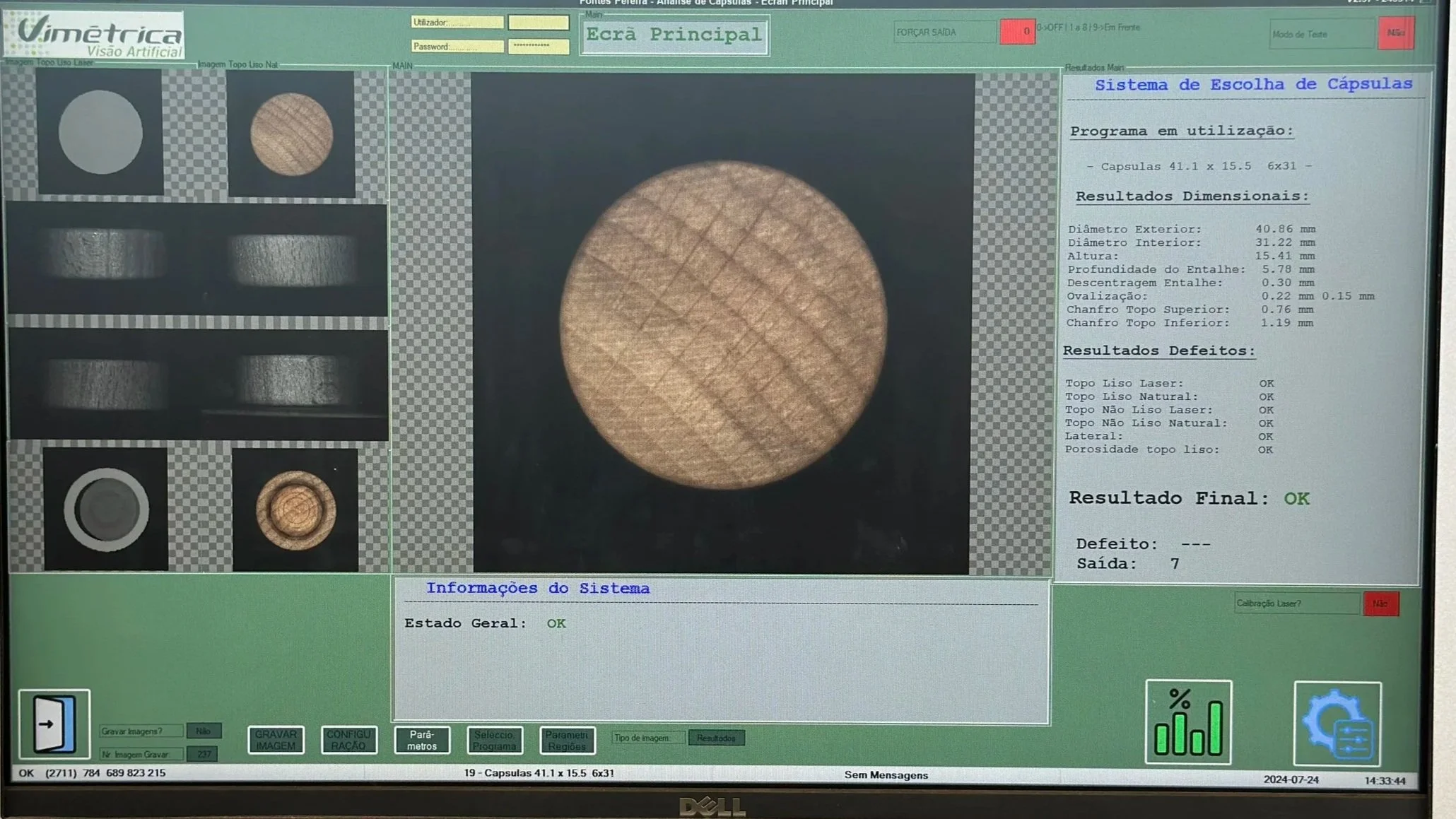The image size is (1456, 819).
Task: Toggle Gravar Imagens Não switch
Action: coord(204,731)
